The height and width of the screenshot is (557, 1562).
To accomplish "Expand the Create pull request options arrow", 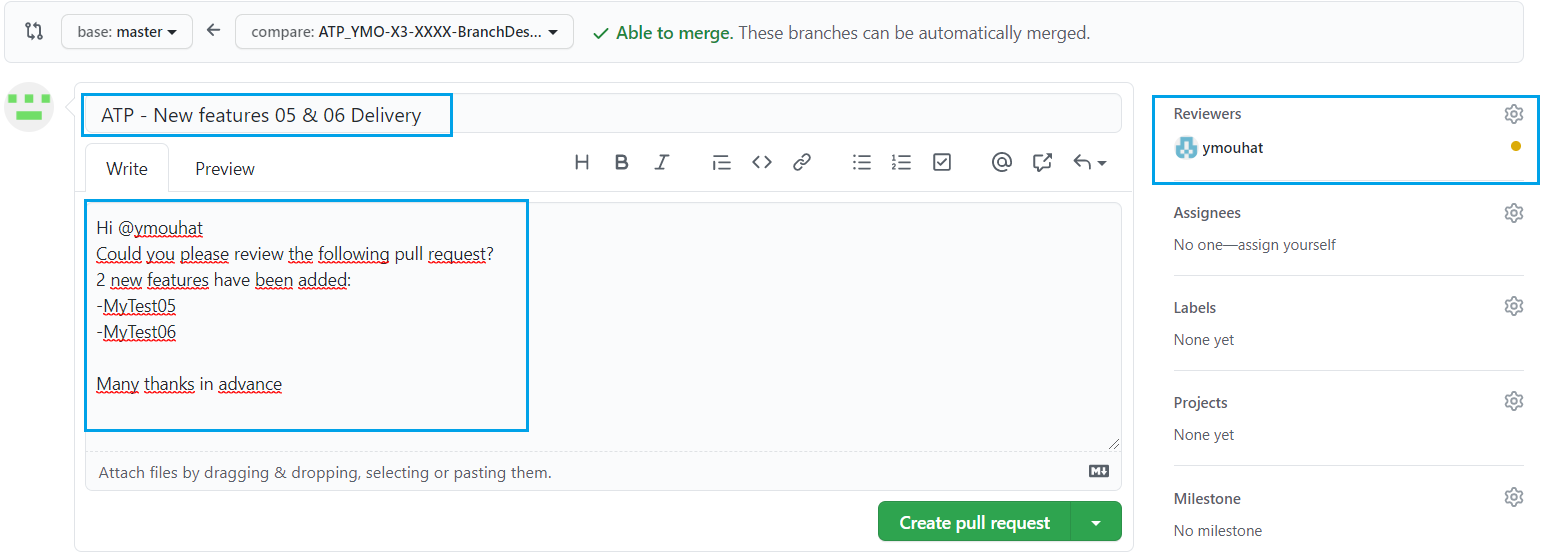I will coord(1096,522).
